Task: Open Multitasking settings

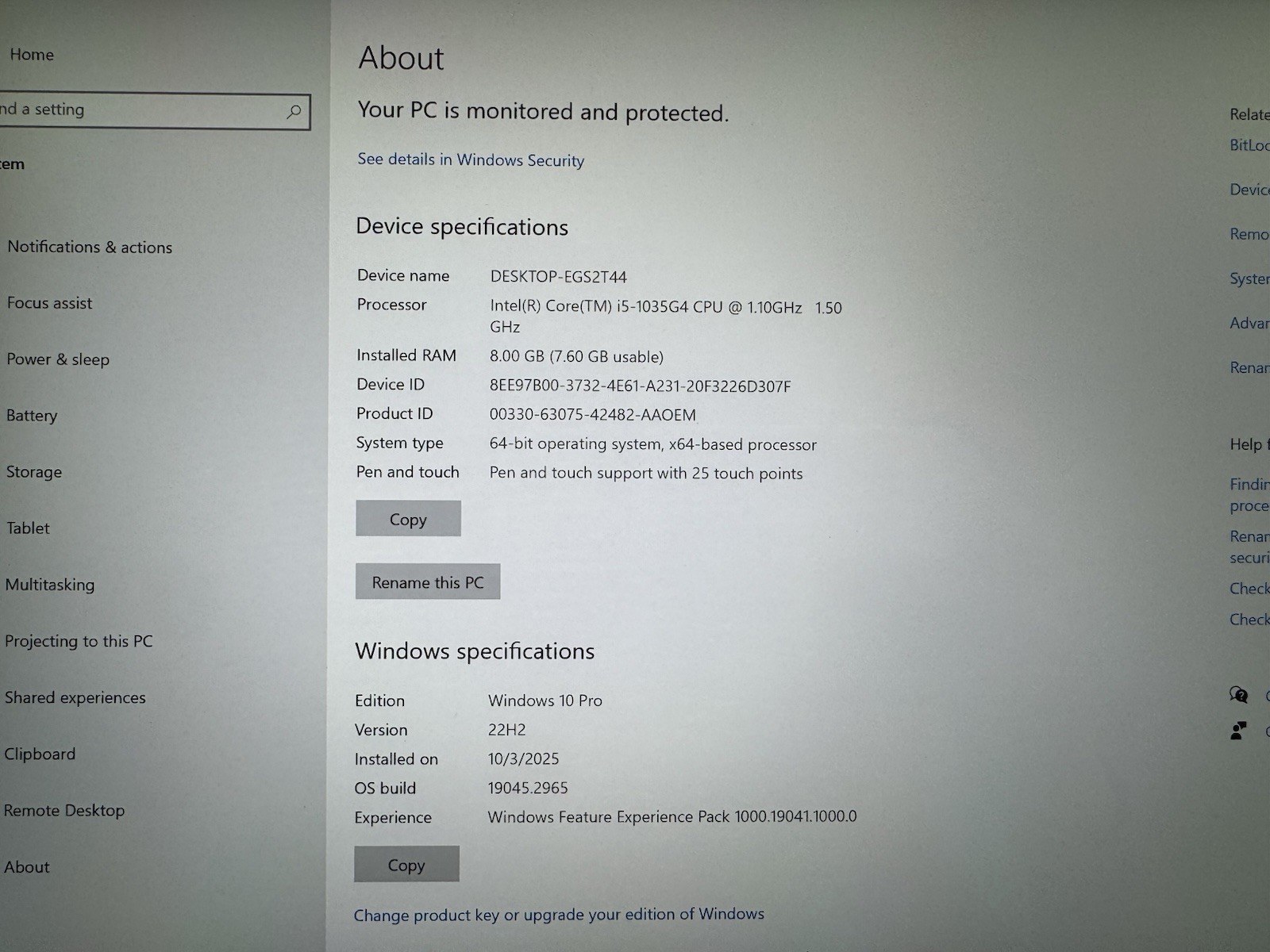Action: click(50, 585)
